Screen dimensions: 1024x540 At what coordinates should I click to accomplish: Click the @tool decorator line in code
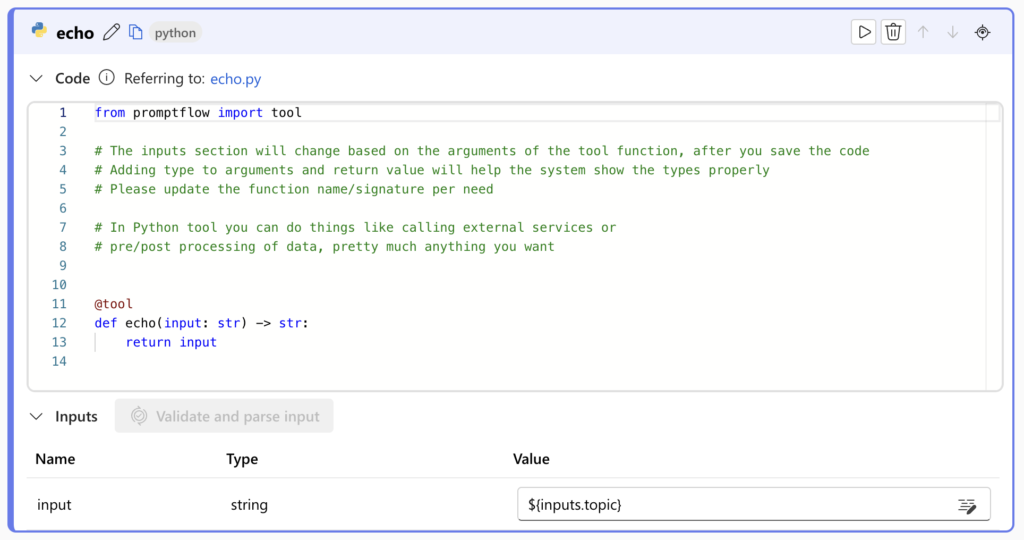coord(114,304)
